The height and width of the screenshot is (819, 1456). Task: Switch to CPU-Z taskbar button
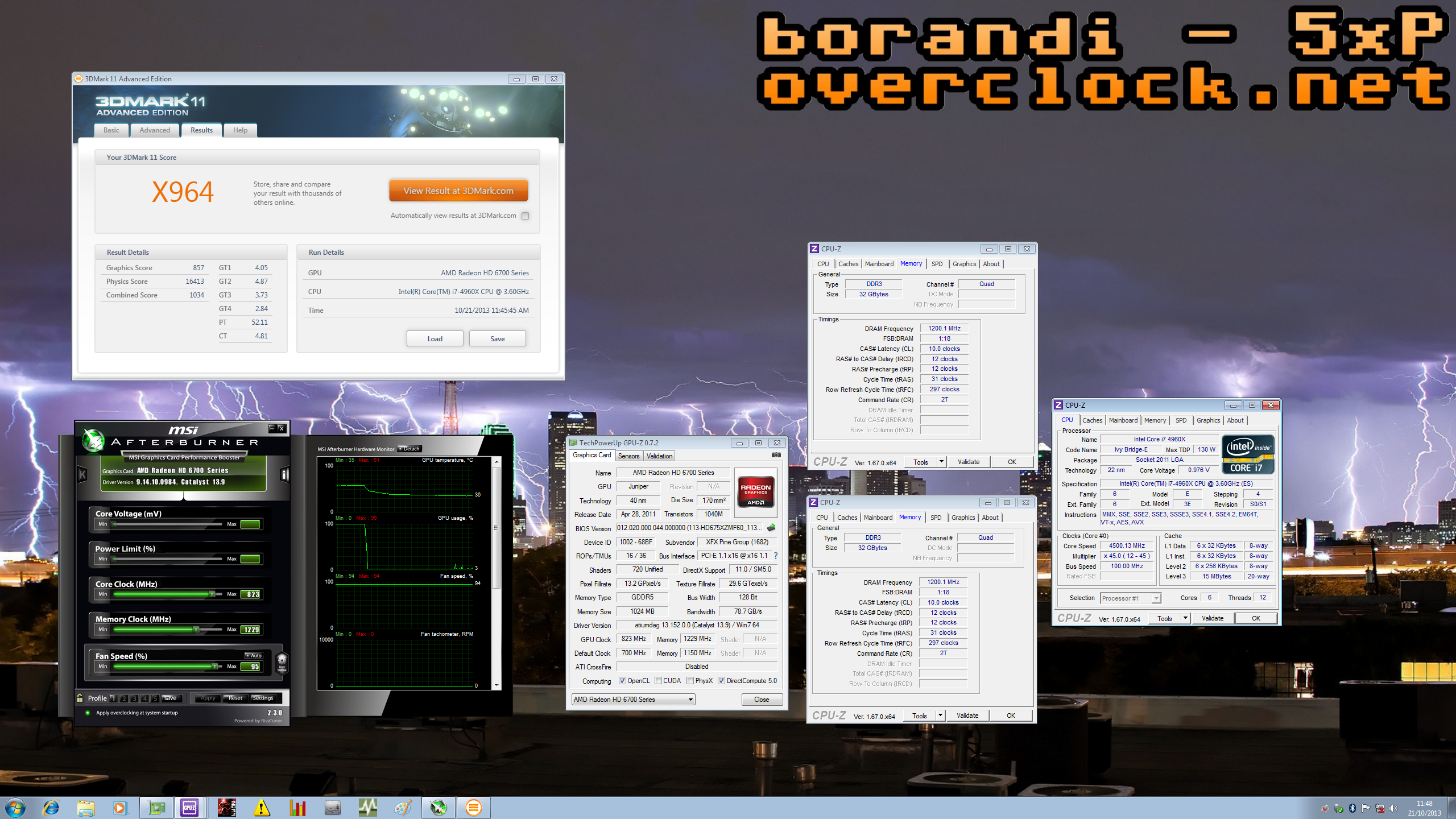click(189, 808)
